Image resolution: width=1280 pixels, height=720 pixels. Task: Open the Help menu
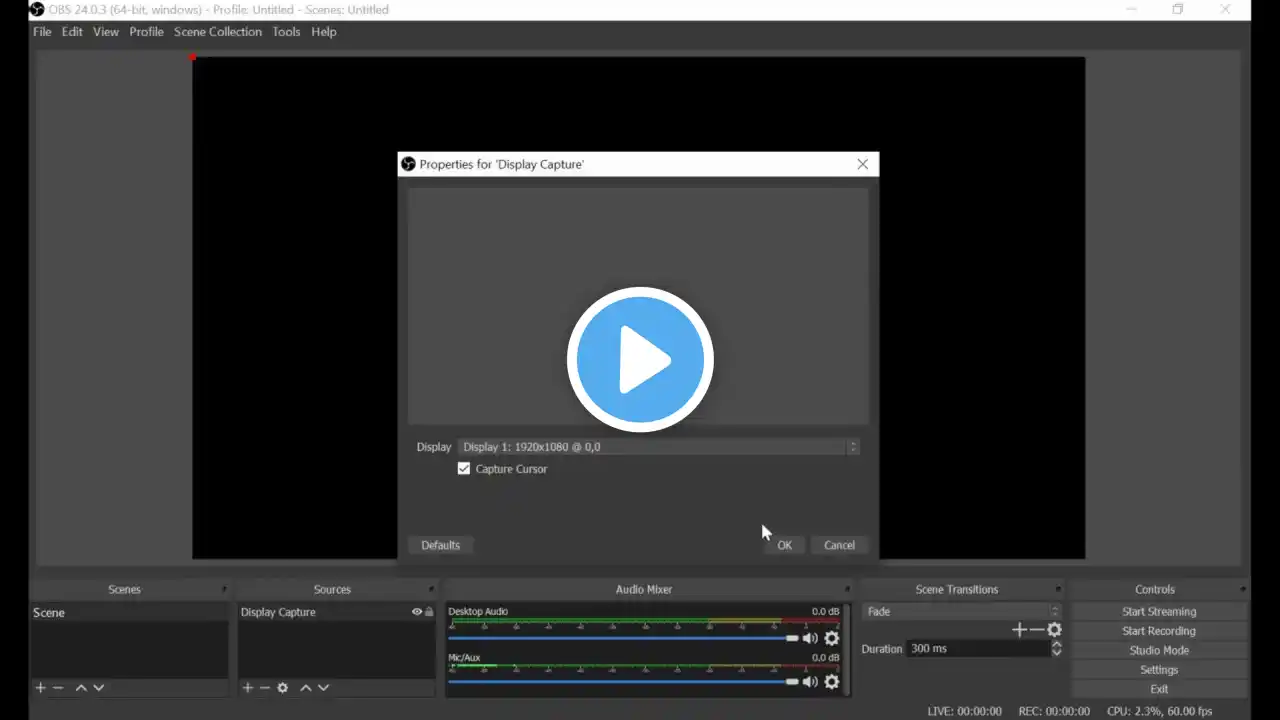[323, 32]
